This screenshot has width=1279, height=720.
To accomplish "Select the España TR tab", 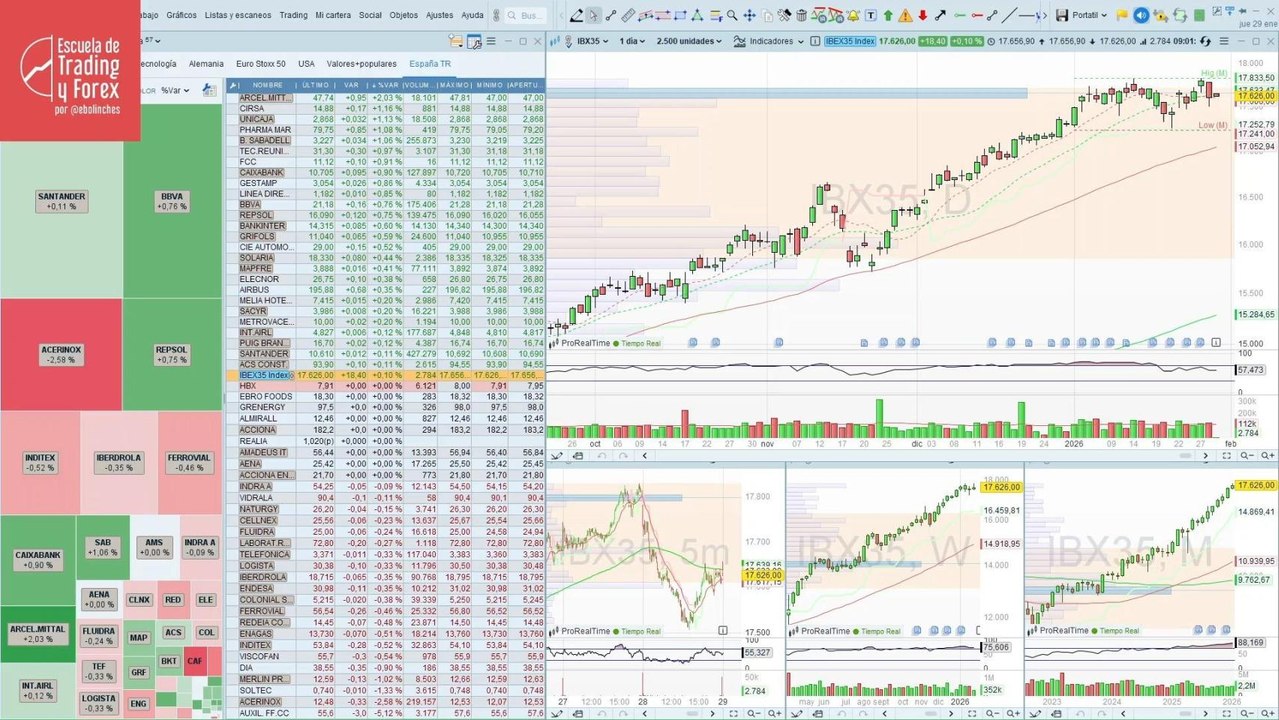I will coord(430,63).
